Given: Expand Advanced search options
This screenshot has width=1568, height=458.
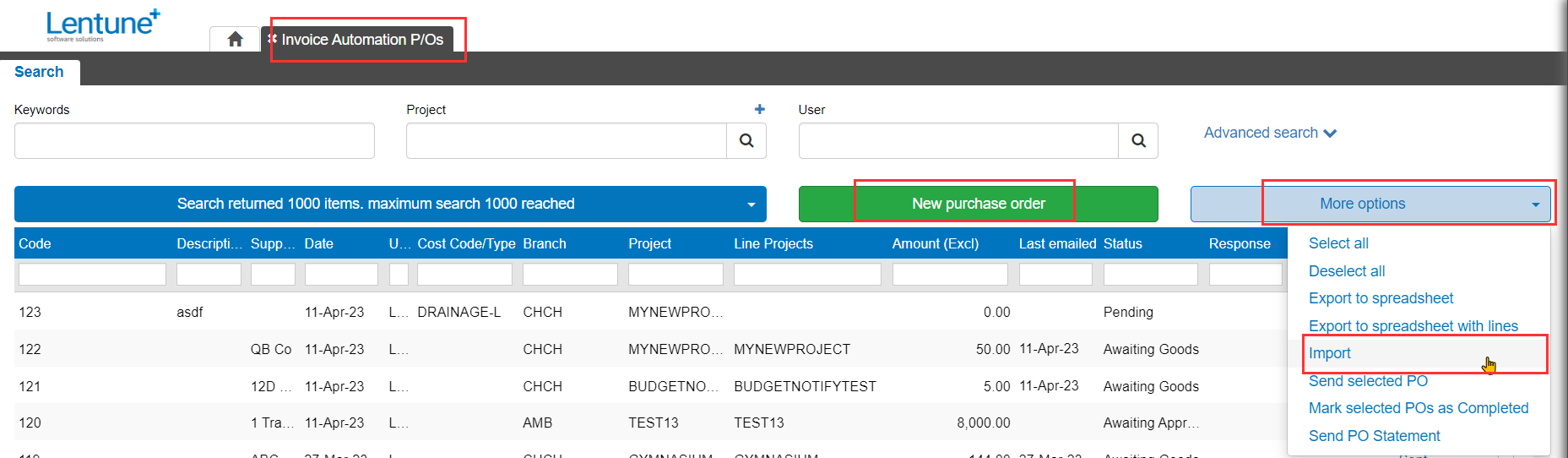Looking at the screenshot, I should point(1270,133).
